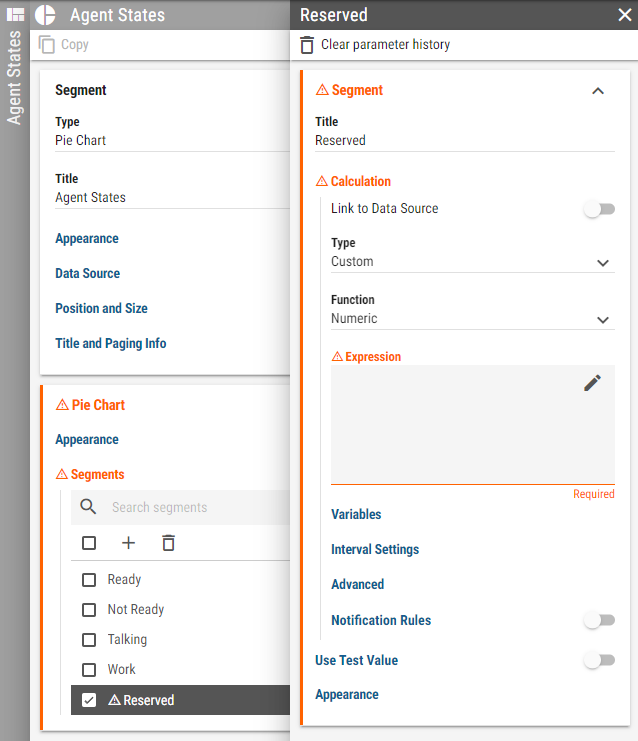Open the Function dropdown showing Numeric
The image size is (638, 741).
(x=472, y=319)
